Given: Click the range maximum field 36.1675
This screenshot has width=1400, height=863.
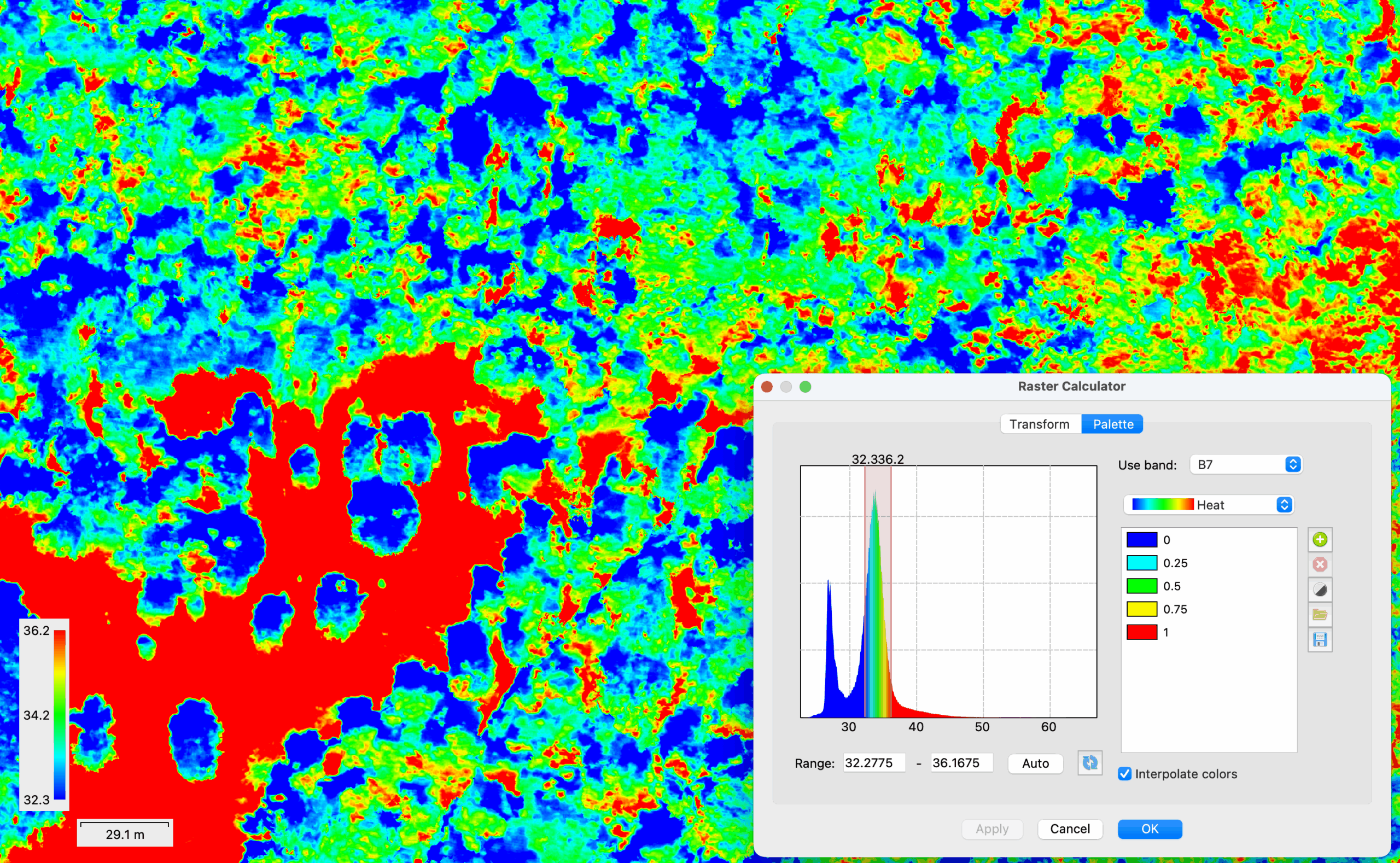Looking at the screenshot, I should [961, 763].
